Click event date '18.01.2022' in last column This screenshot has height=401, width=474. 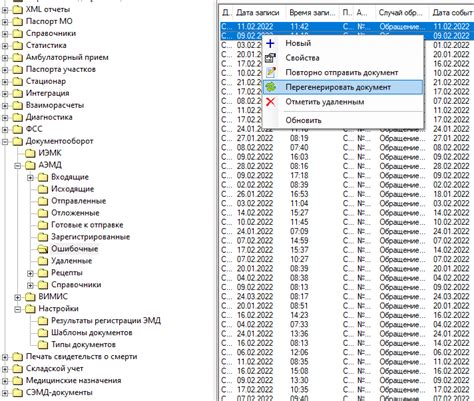click(x=451, y=194)
